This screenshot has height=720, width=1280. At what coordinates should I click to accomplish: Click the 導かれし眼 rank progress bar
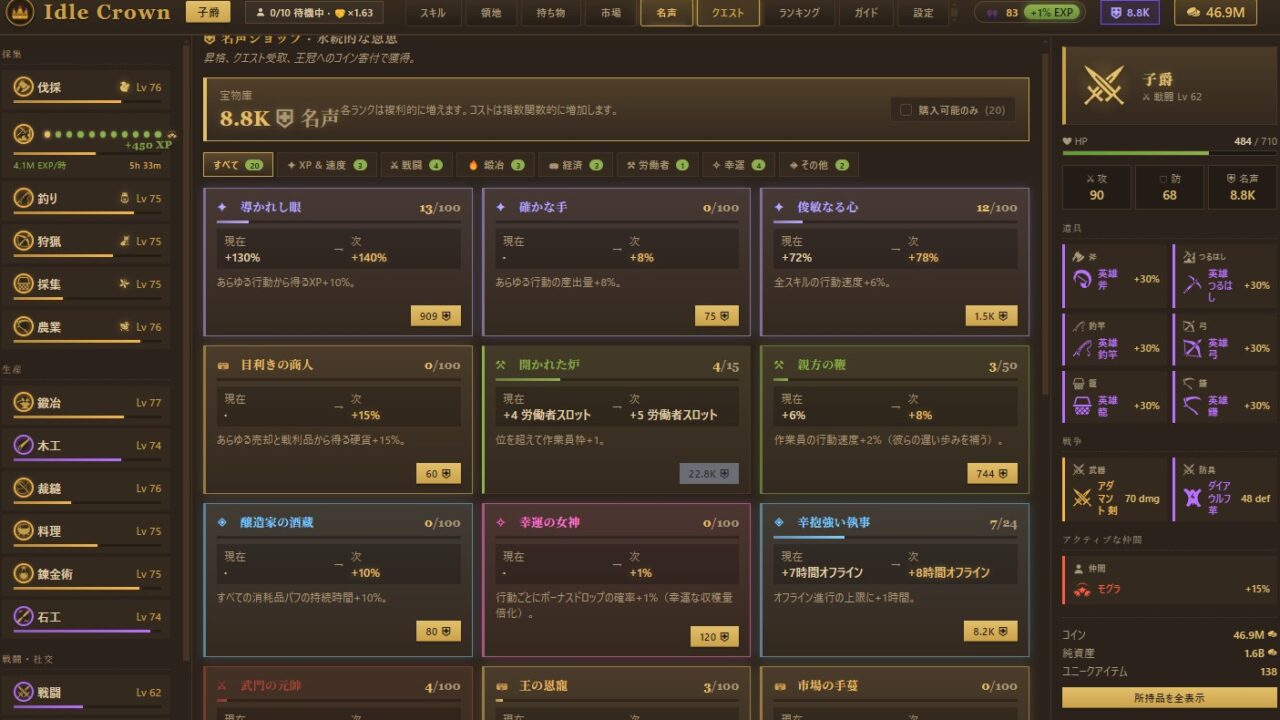point(339,222)
